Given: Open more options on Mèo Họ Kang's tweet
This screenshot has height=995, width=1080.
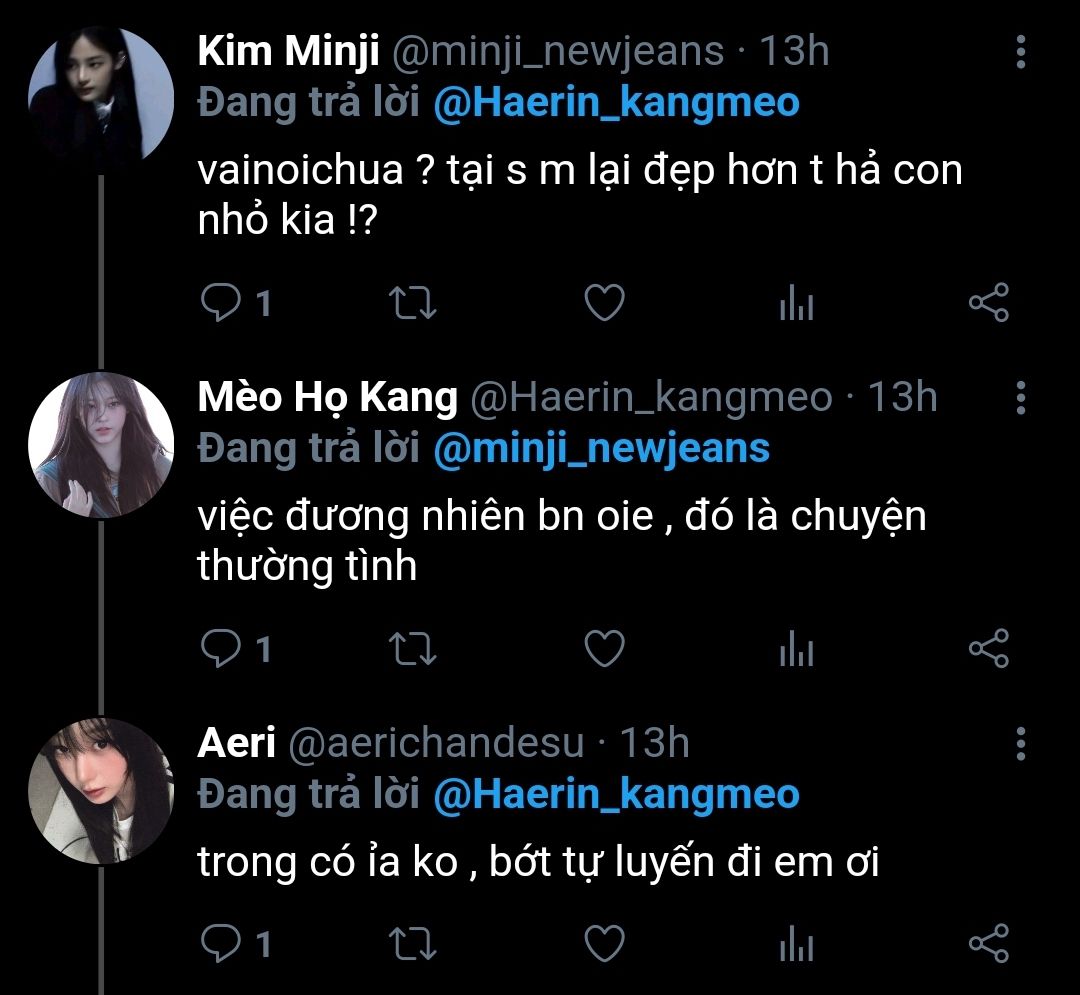Looking at the screenshot, I should click(1020, 398).
